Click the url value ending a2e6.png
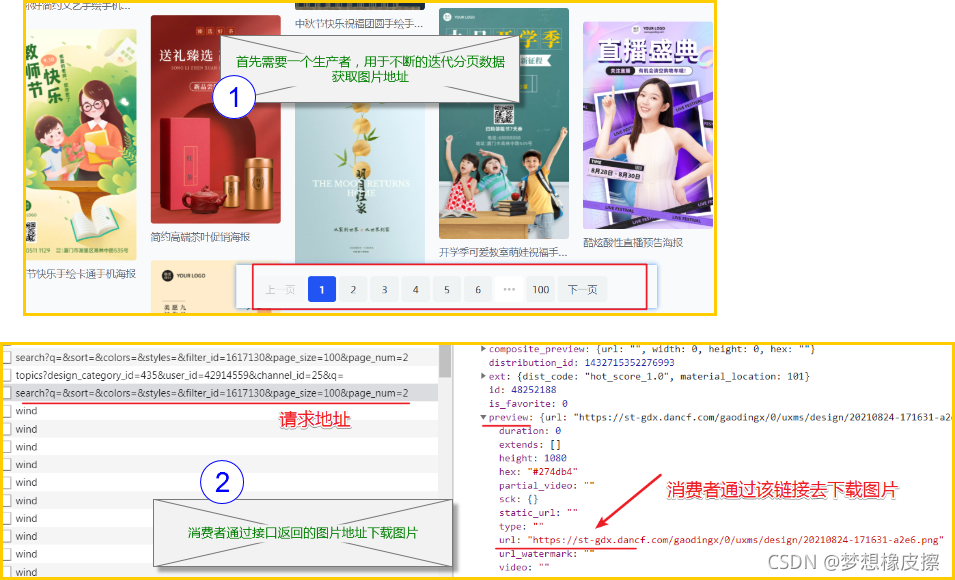 736,540
